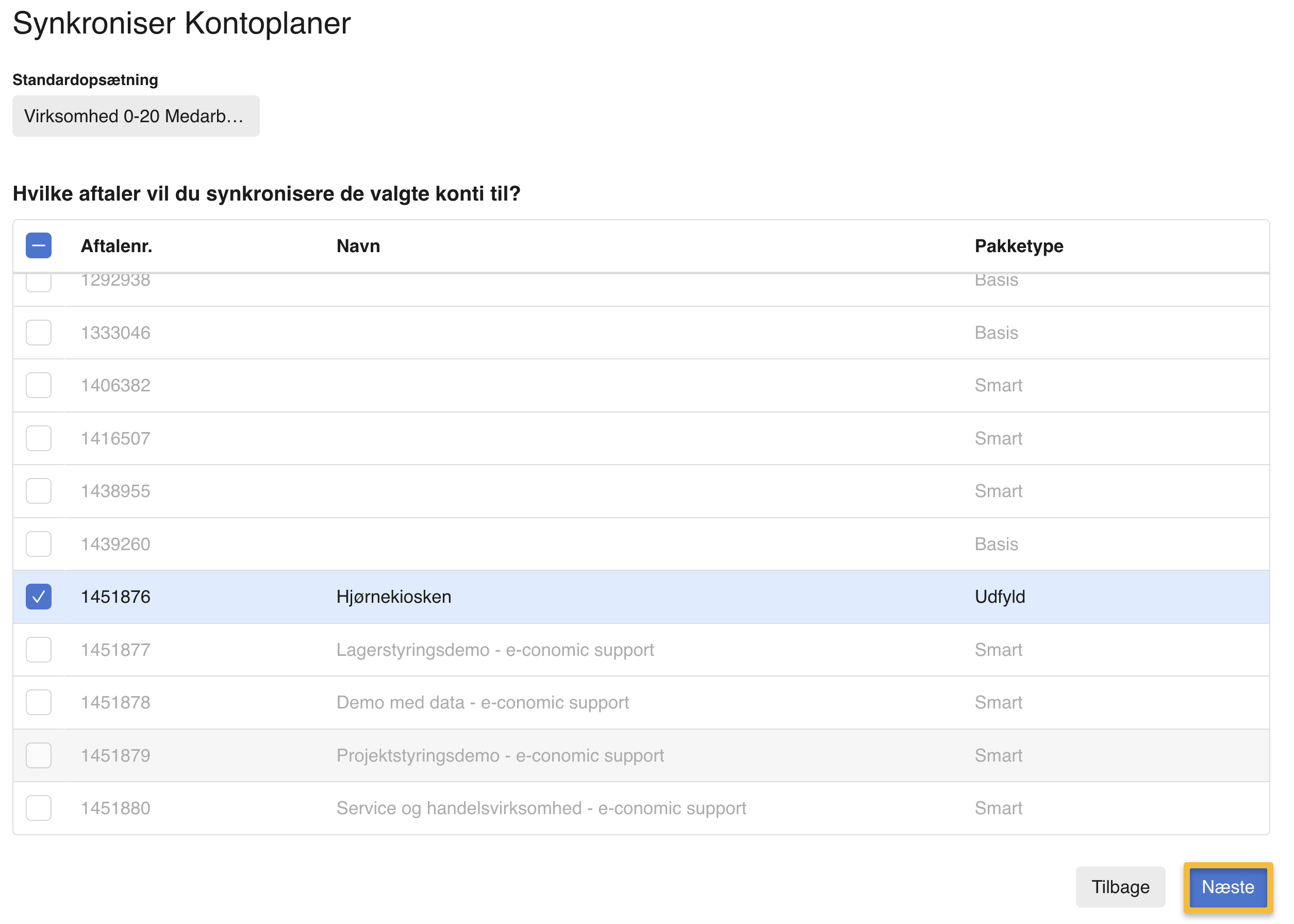Check agreement 1439260 row checkbox

pyautogui.click(x=39, y=544)
